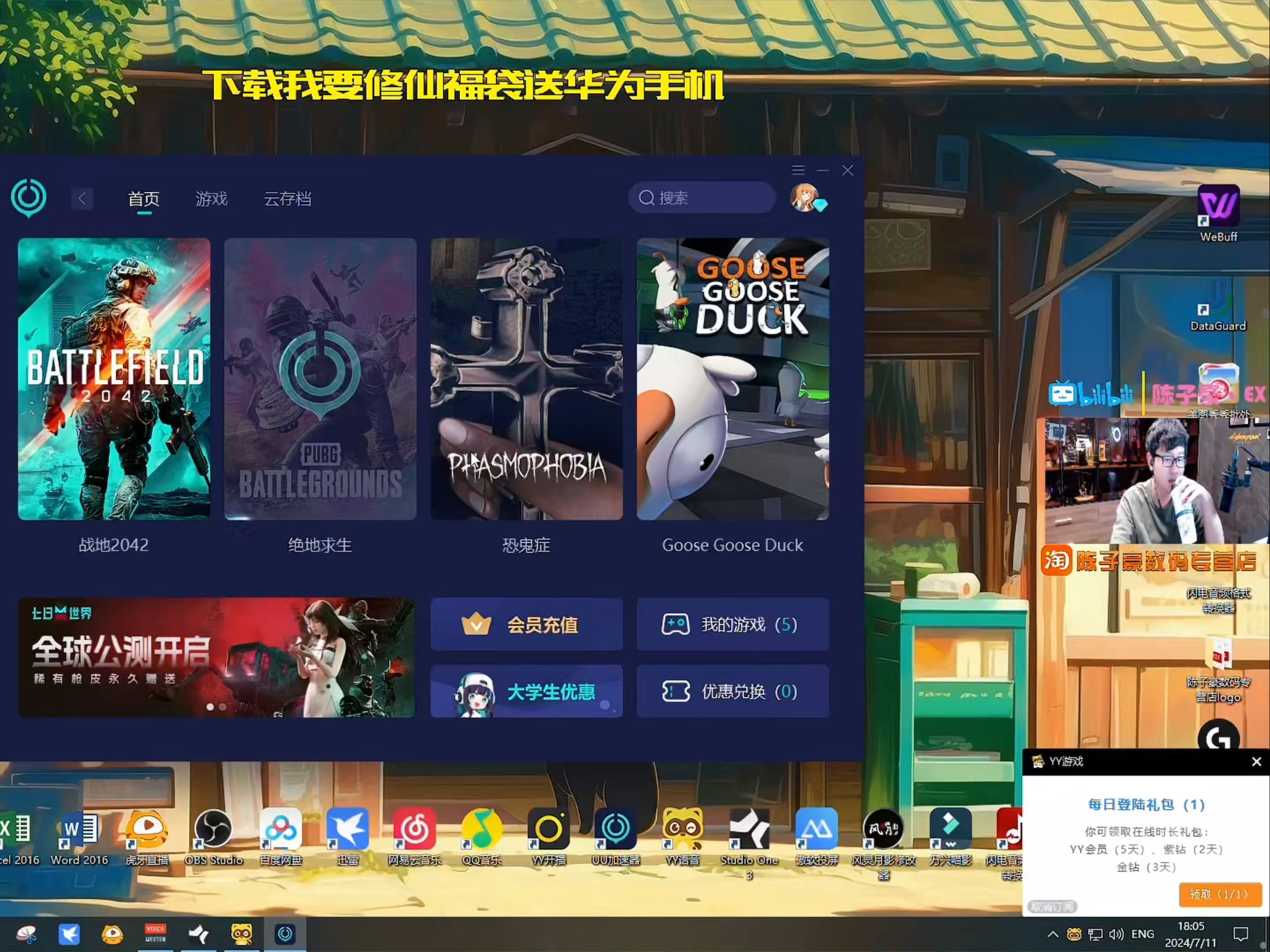Click 取消订阅 in YY游戏 popup
This screenshot has width=1270, height=952.
pos(1052,907)
